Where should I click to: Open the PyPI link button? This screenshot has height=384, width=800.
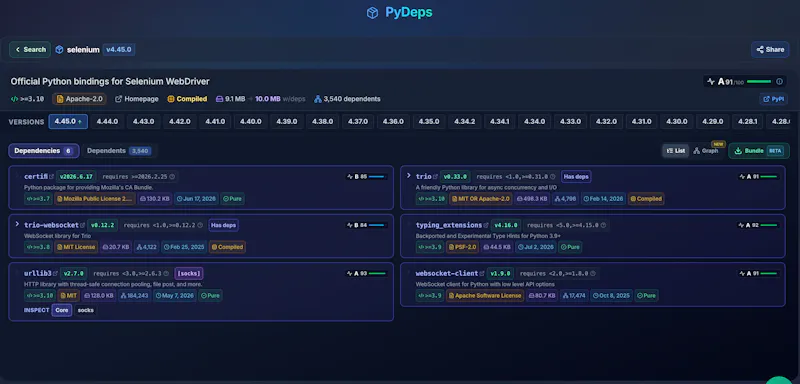[x=773, y=99]
